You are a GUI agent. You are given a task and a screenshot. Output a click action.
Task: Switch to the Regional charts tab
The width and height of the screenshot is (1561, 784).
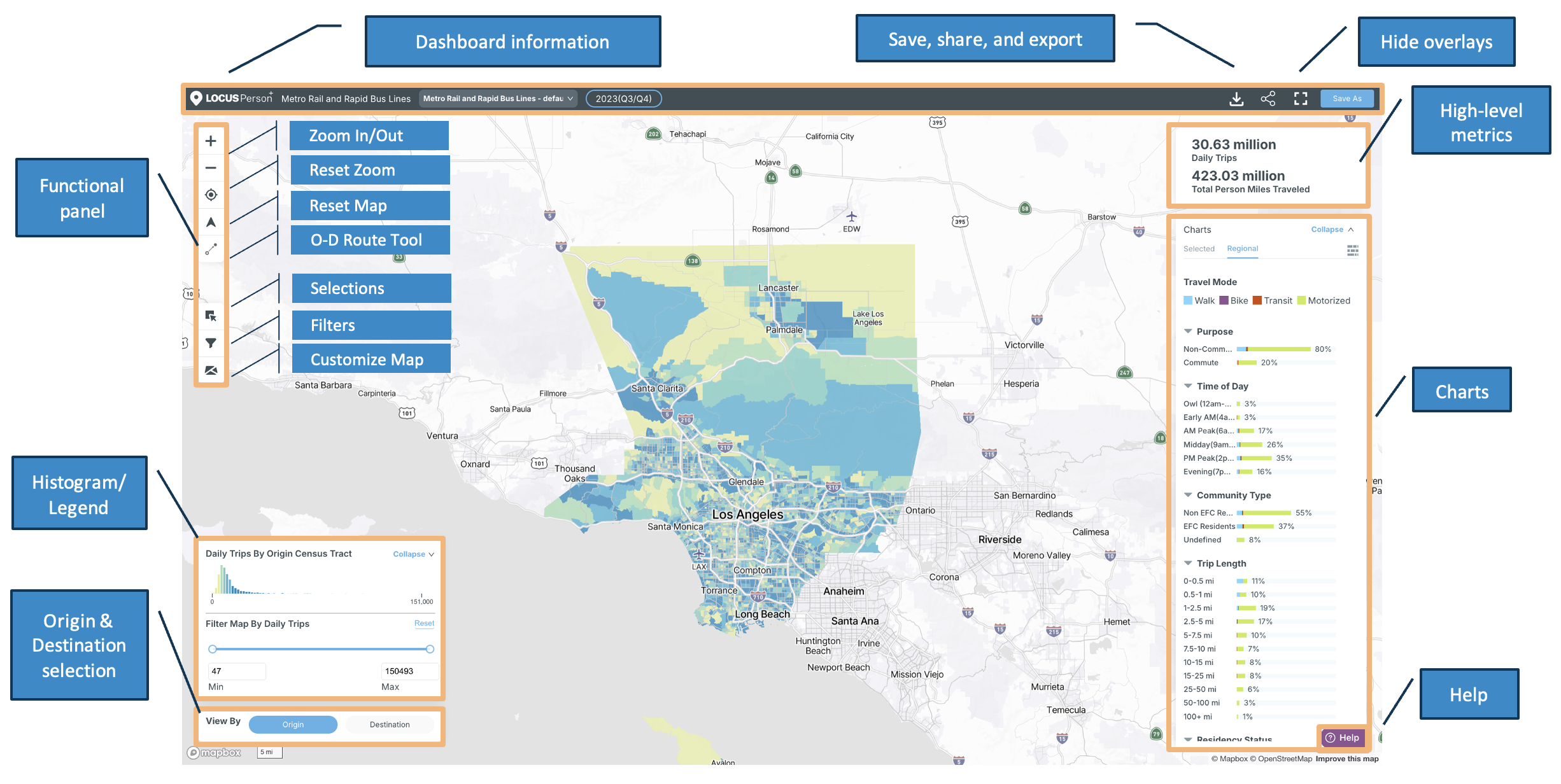coord(1242,249)
